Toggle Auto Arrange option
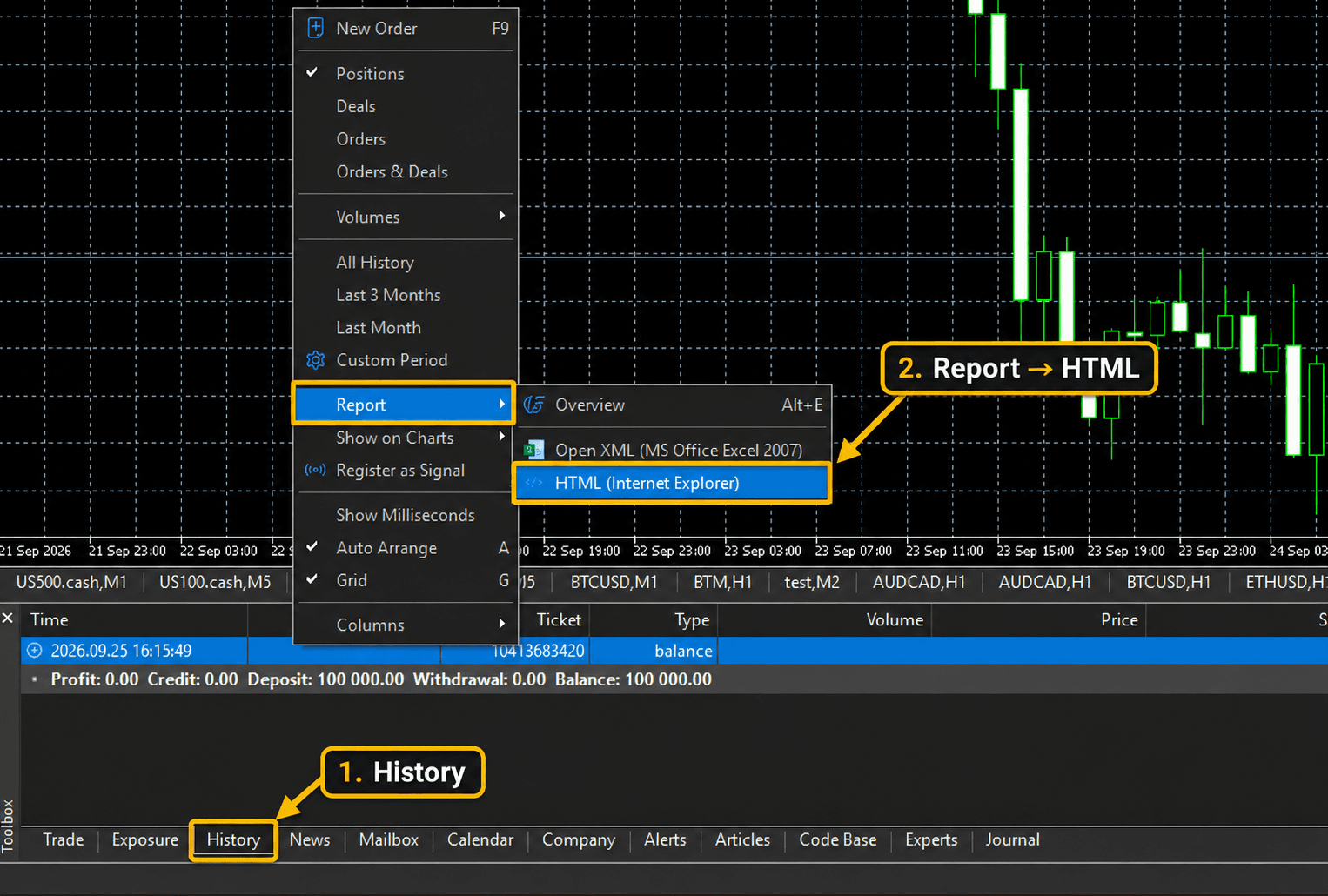This screenshot has width=1328, height=896. click(x=406, y=548)
